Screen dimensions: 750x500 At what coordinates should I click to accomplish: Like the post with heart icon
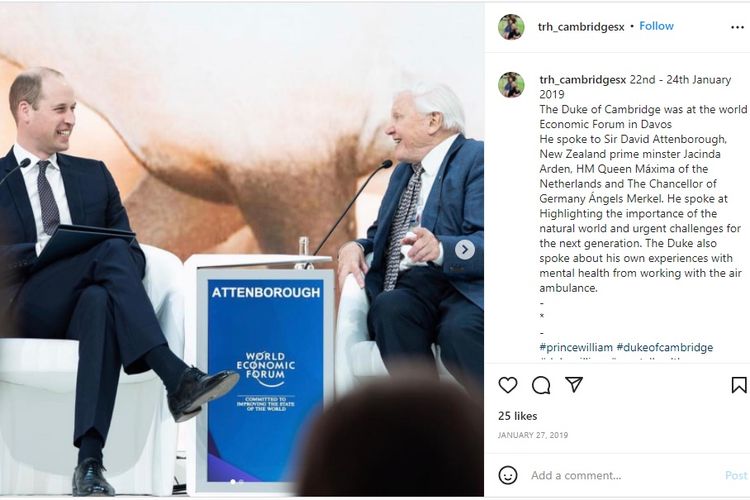[507, 385]
